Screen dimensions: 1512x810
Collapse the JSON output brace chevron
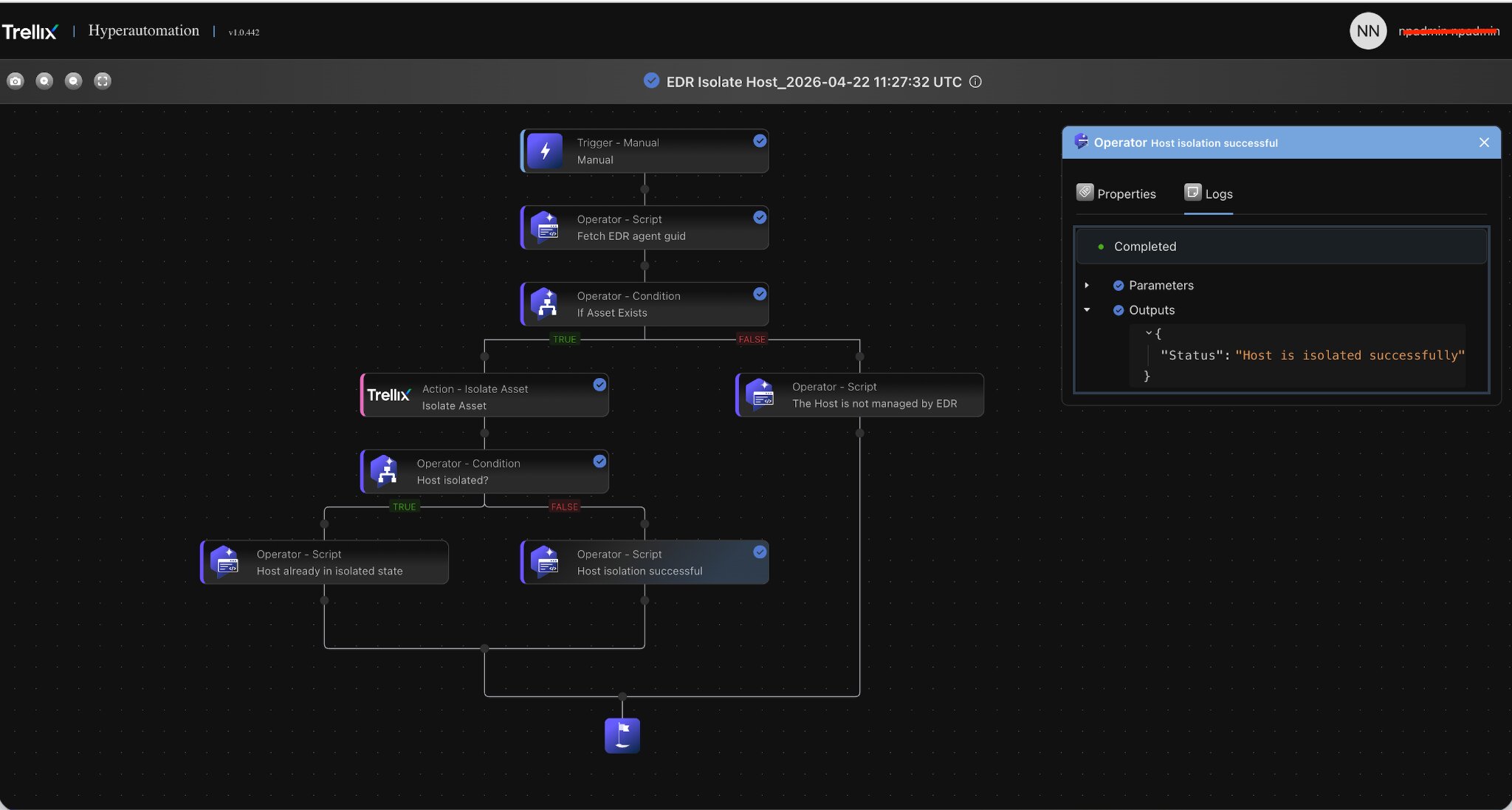click(1149, 333)
